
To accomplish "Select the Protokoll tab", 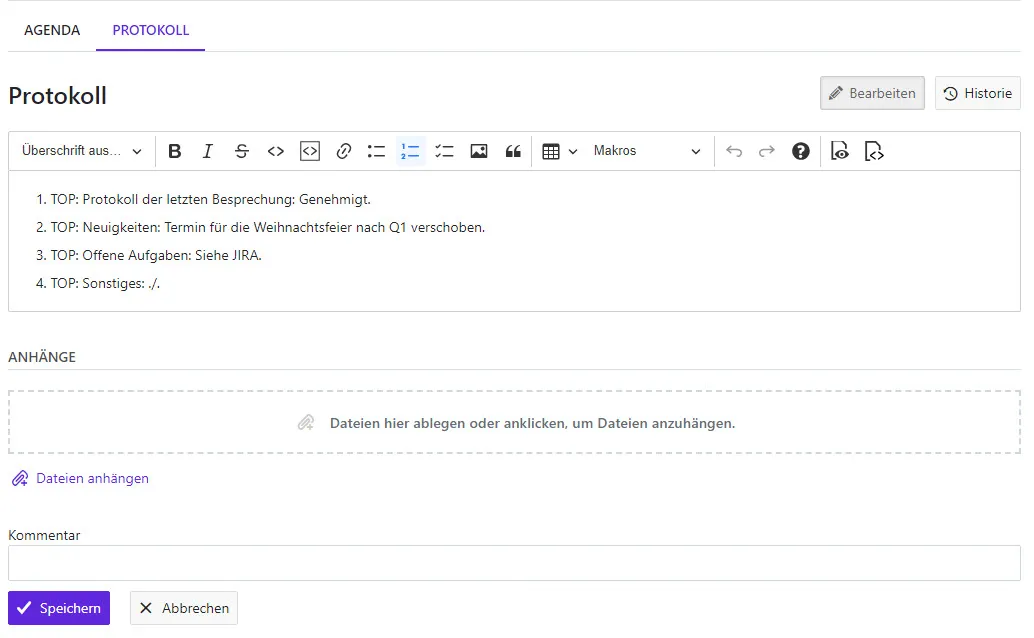I will [x=151, y=30].
